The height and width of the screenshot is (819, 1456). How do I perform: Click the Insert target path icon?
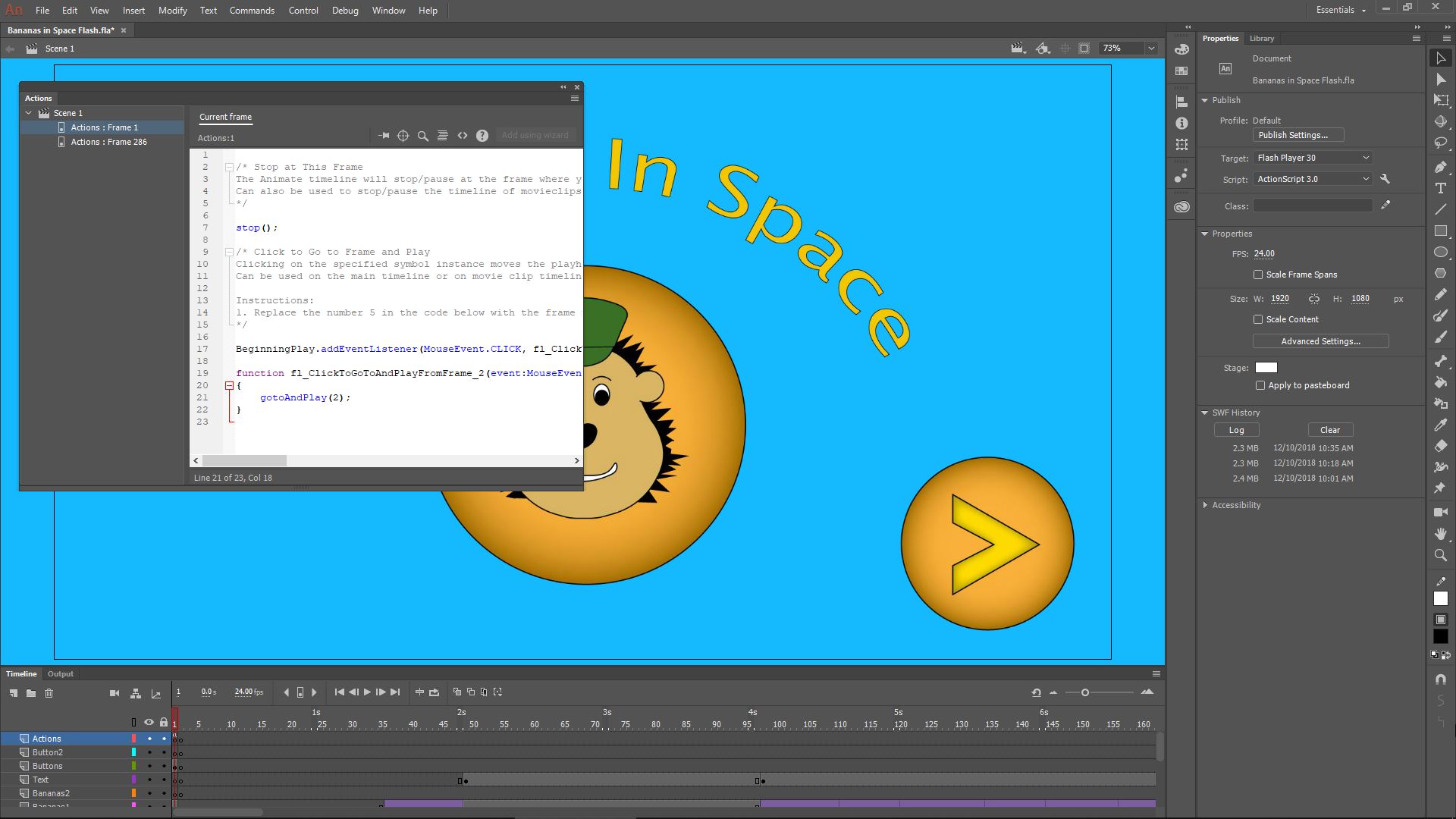[x=403, y=136]
